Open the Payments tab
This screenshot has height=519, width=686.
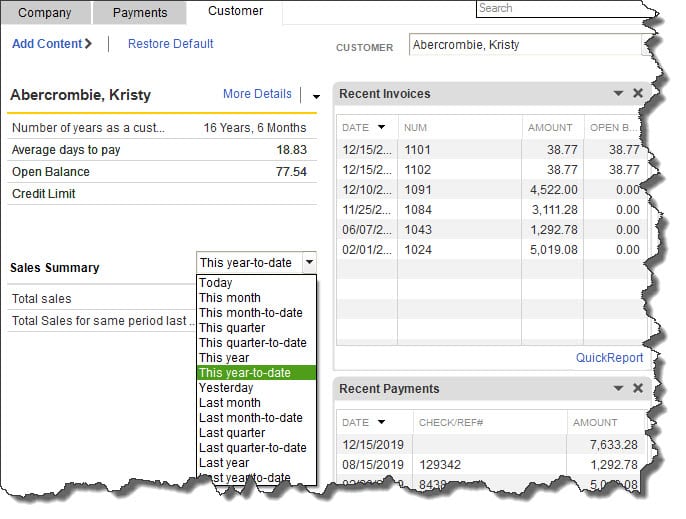pyautogui.click(x=140, y=13)
